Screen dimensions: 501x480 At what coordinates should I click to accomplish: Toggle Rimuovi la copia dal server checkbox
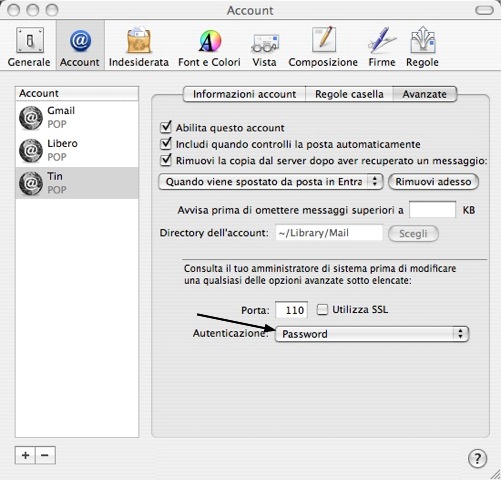click(x=166, y=160)
